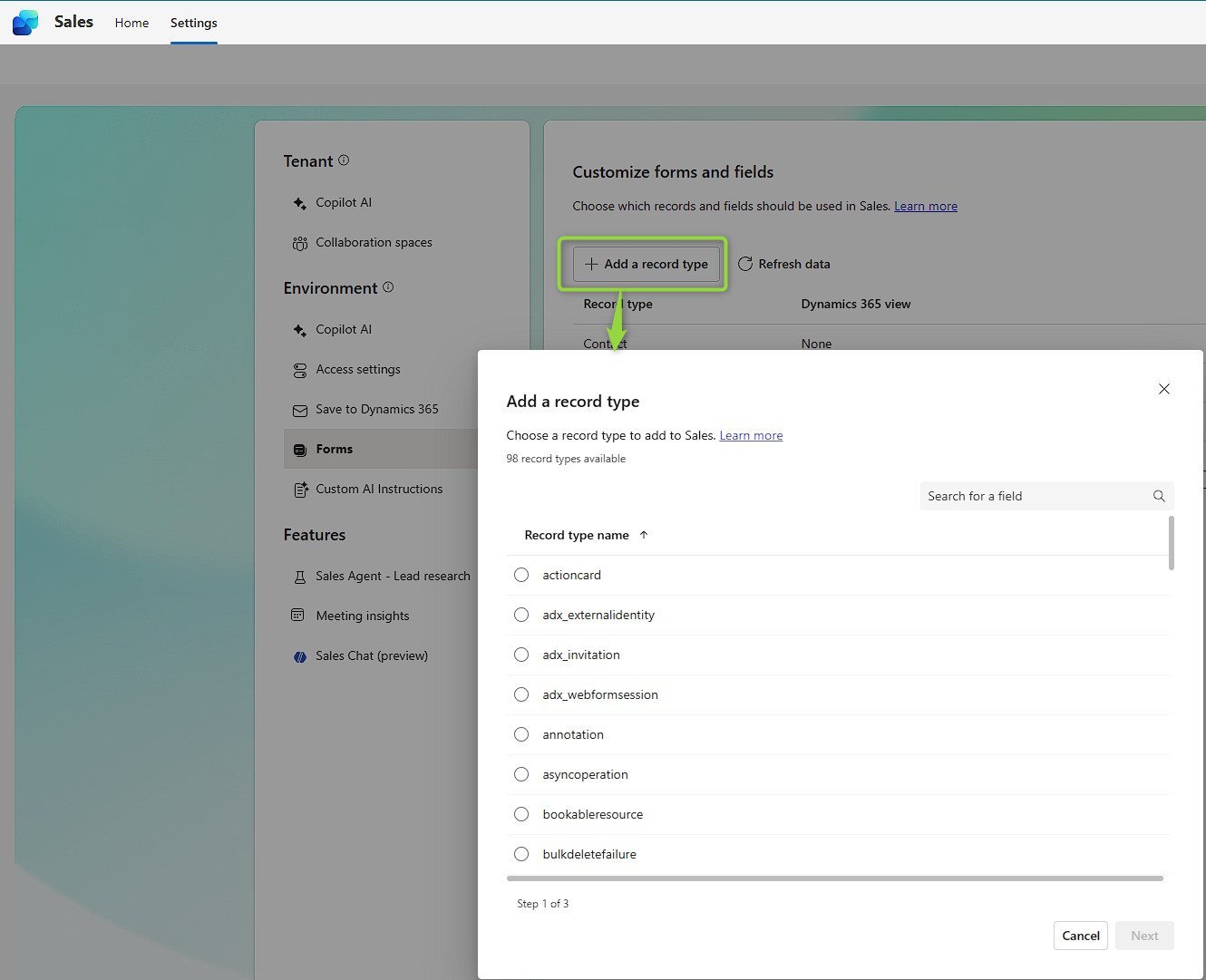Screen dimensions: 1206x980
Task: Click the Environment info icon
Action: click(x=388, y=287)
